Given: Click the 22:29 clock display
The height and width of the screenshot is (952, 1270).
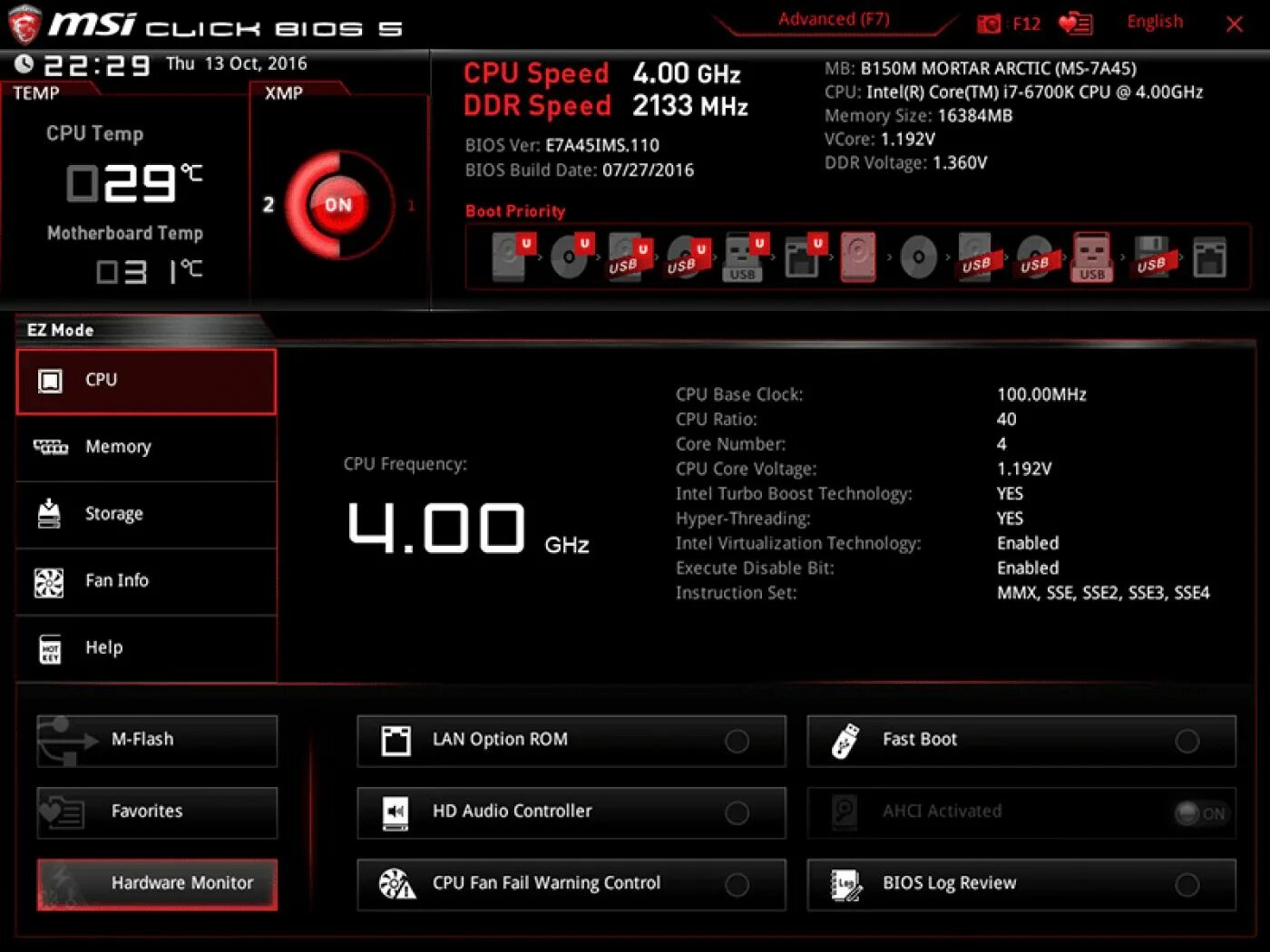Looking at the screenshot, I should [96, 65].
